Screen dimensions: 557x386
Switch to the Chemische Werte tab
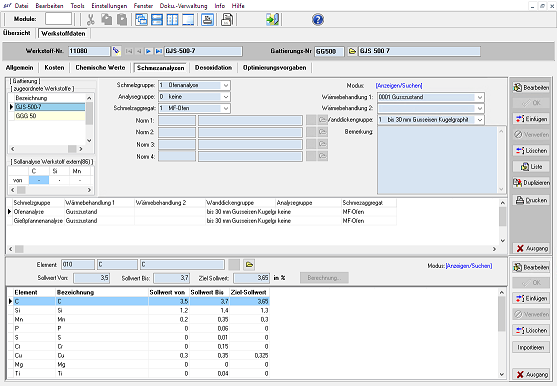click(x=100, y=67)
